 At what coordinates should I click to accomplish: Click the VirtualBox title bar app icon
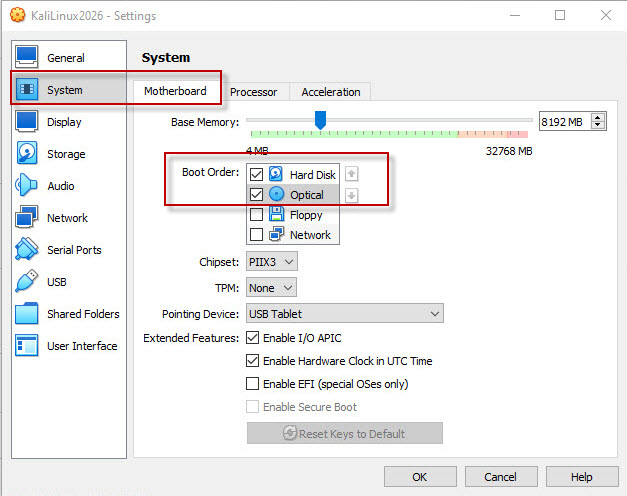(18, 15)
